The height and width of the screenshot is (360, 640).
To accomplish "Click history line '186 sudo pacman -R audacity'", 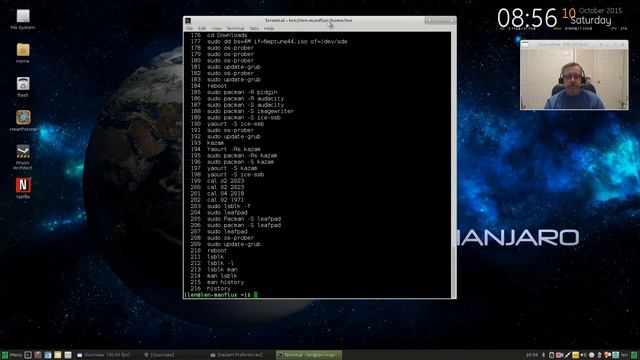I will (x=237, y=99).
